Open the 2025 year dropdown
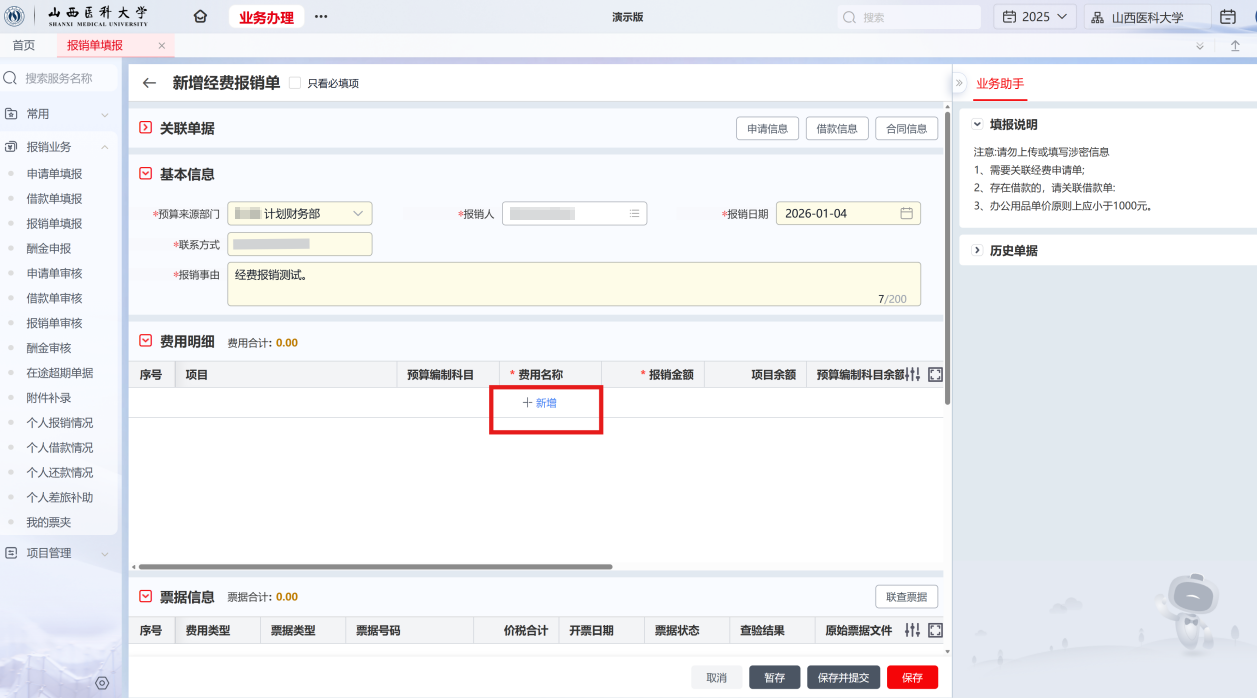1257x698 pixels. (1035, 17)
